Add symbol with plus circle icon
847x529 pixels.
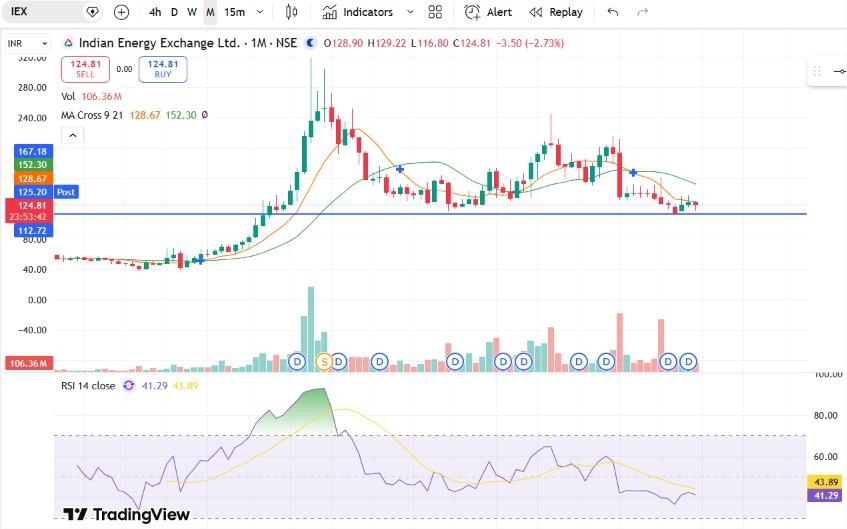(122, 12)
